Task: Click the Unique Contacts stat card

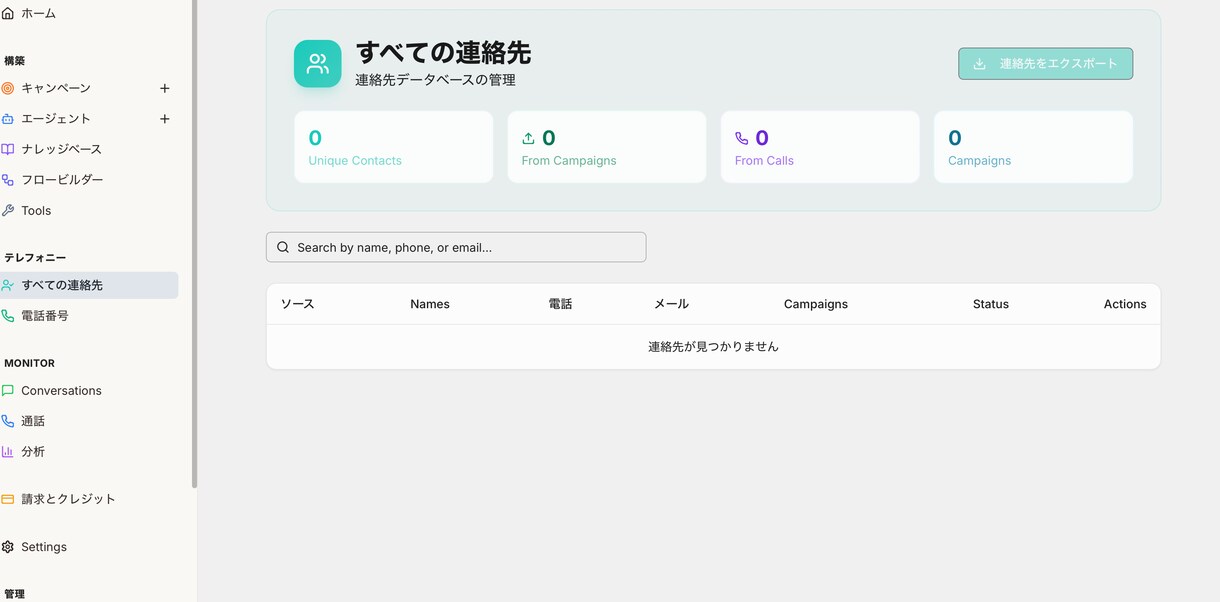Action: [x=394, y=147]
